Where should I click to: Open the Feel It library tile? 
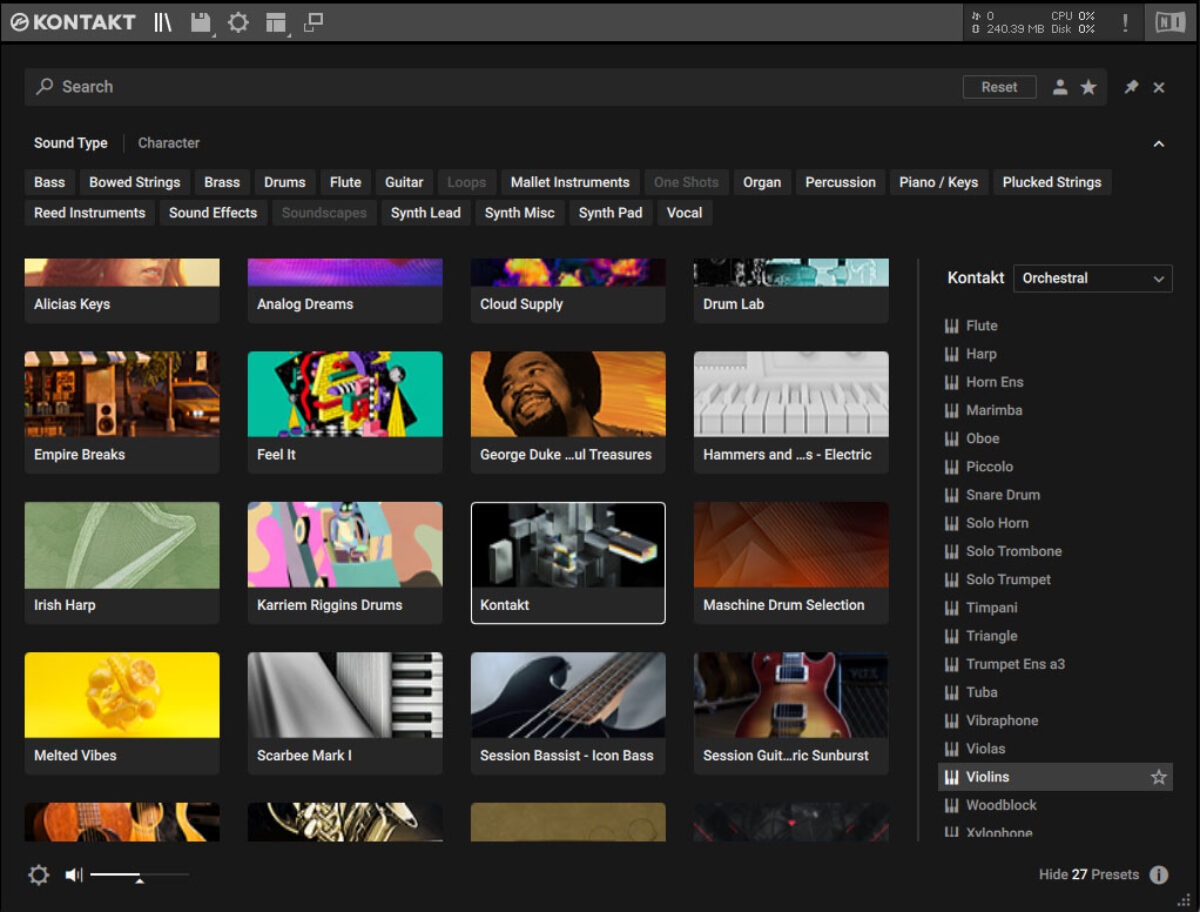coord(345,412)
